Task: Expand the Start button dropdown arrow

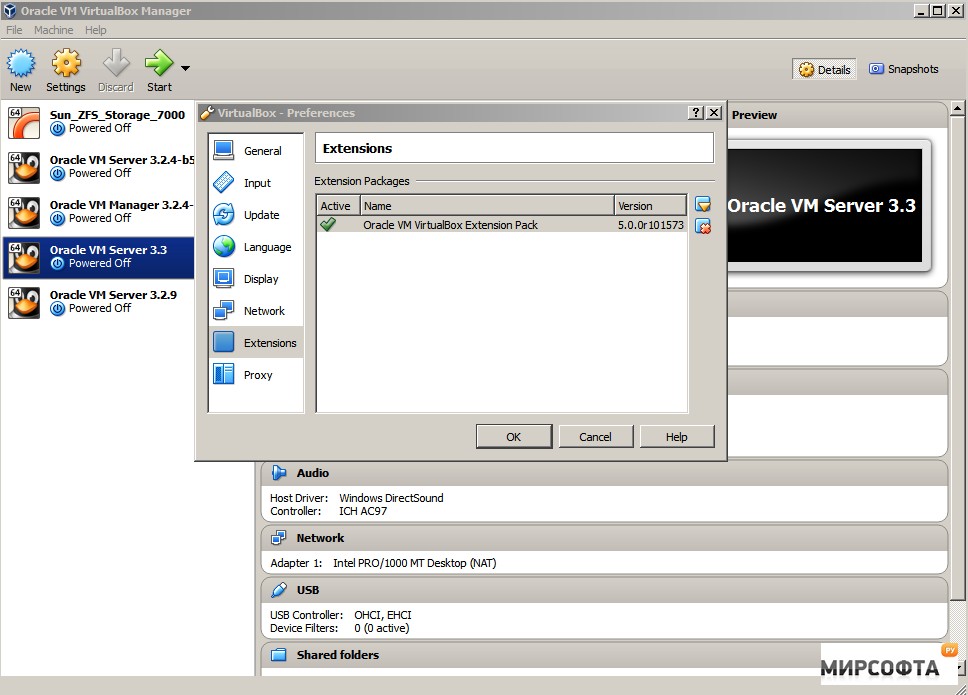Action: pos(185,68)
